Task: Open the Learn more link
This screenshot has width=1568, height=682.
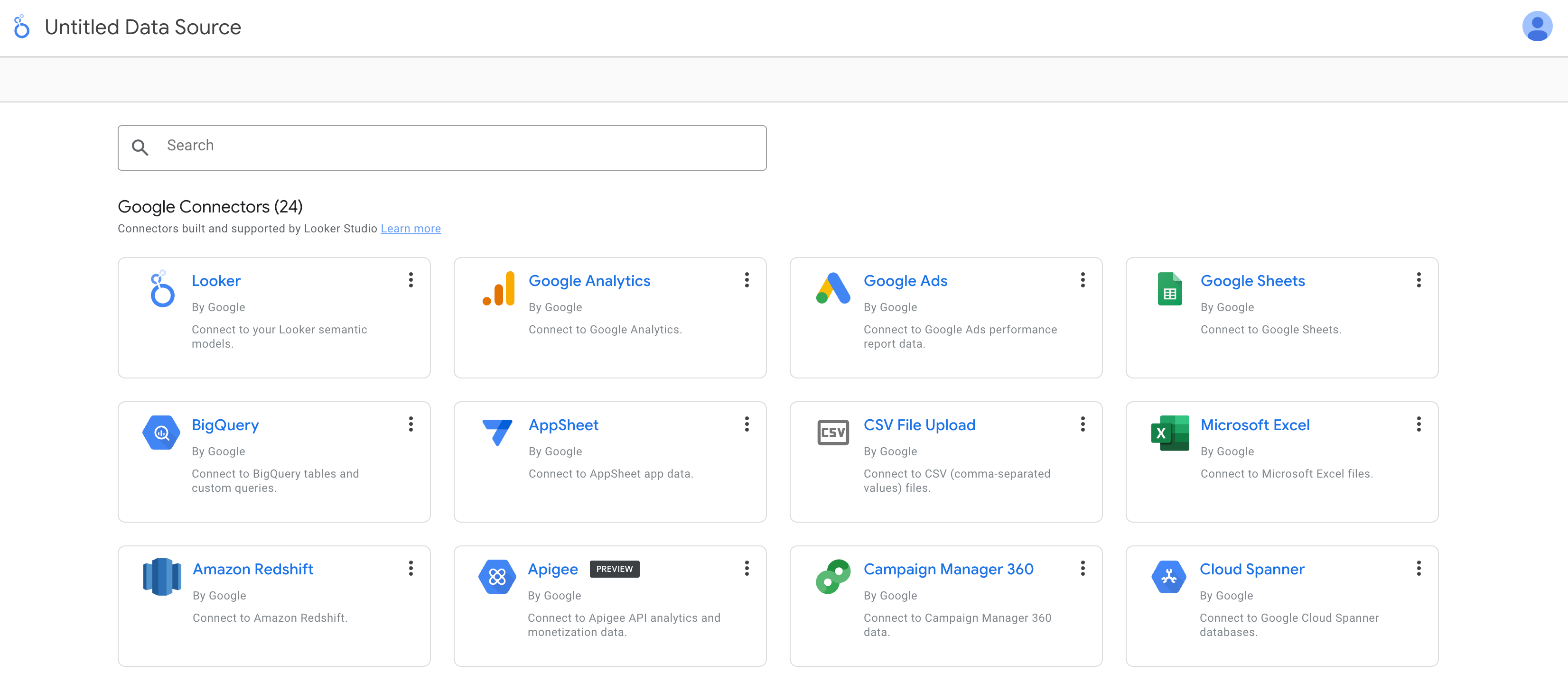Action: [410, 229]
